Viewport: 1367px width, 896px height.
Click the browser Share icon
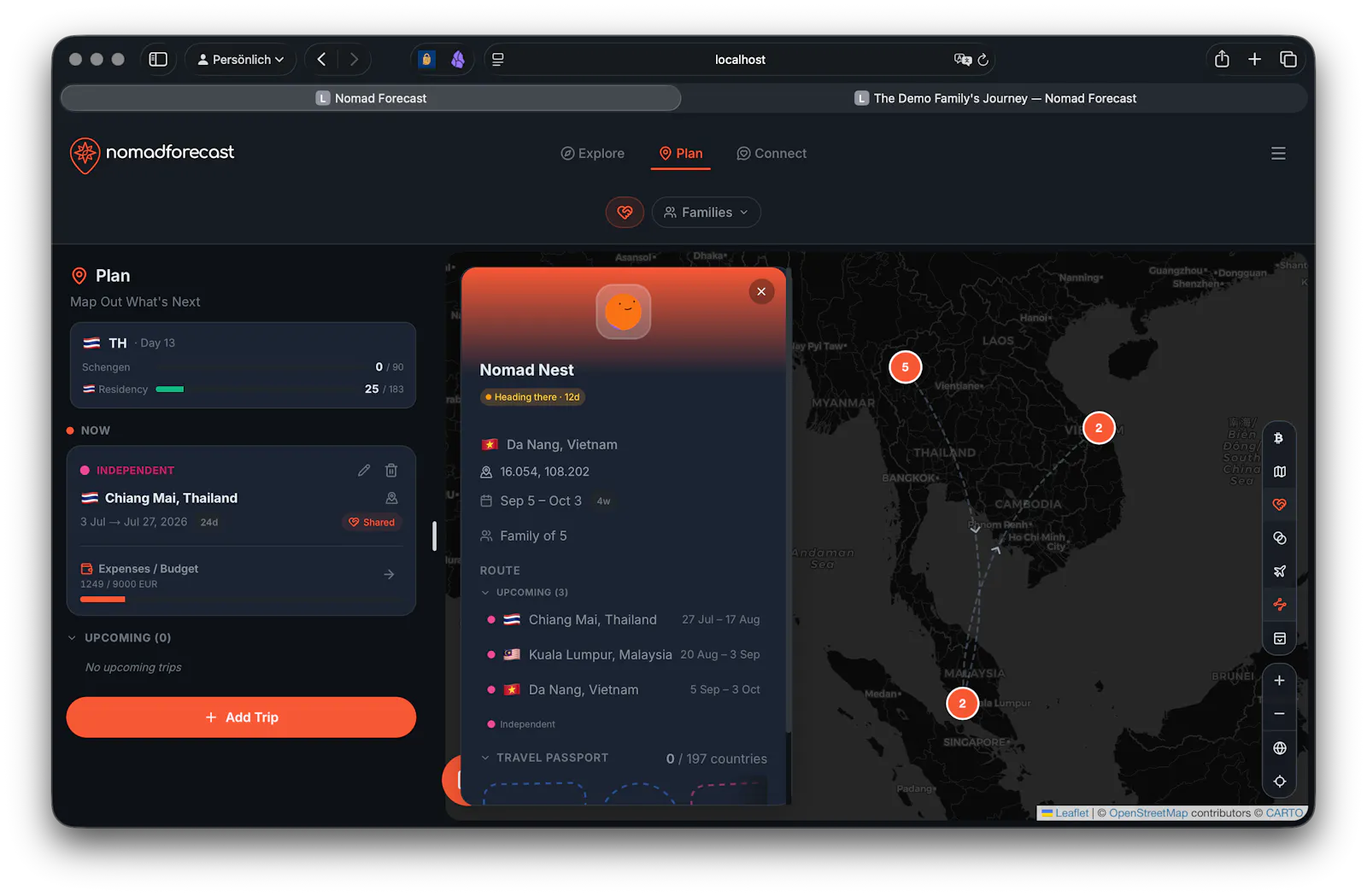tap(1222, 60)
